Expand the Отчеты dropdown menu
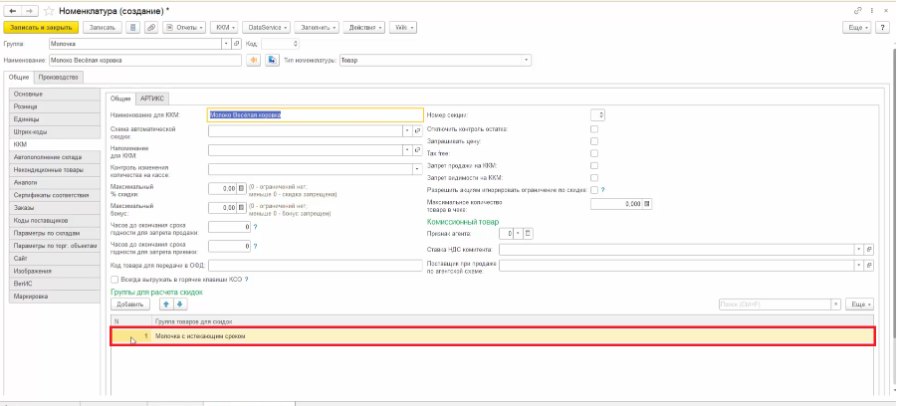 pos(185,28)
